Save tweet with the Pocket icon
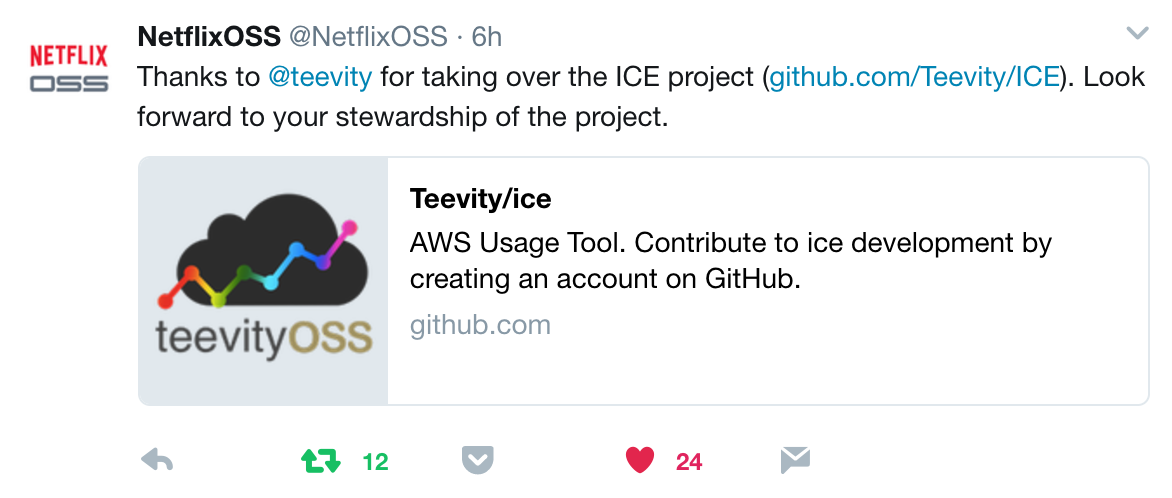 click(478, 461)
